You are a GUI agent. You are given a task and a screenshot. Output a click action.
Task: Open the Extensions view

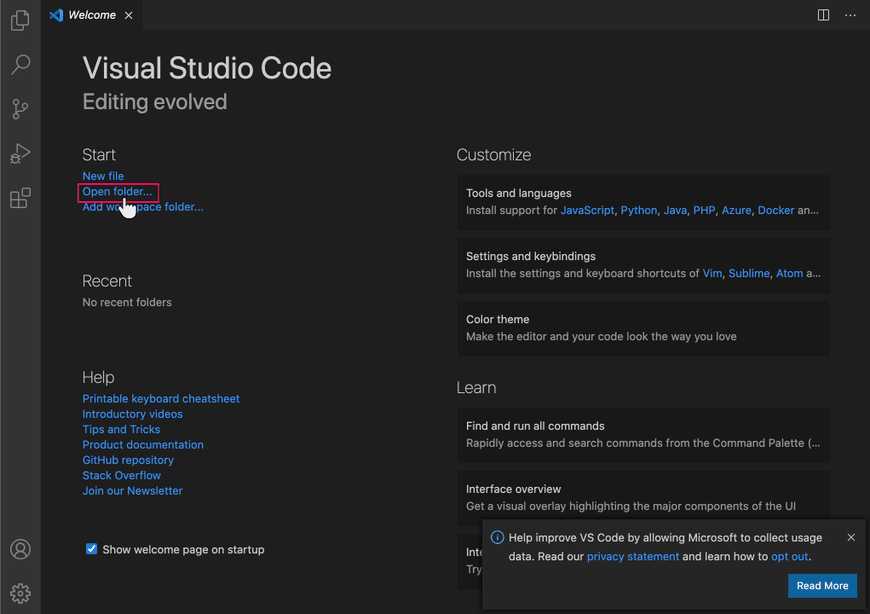tap(20, 198)
